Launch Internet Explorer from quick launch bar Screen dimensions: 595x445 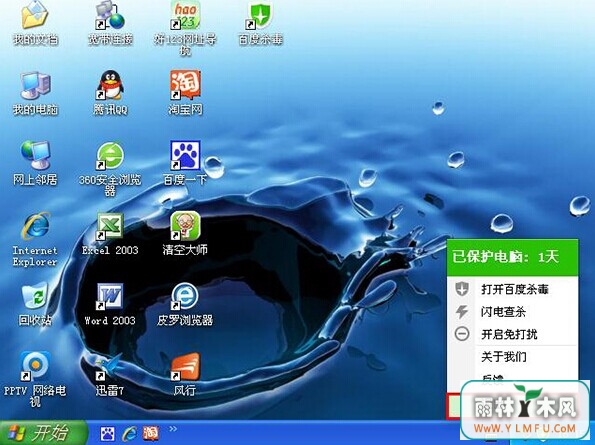pyautogui.click(x=129, y=433)
